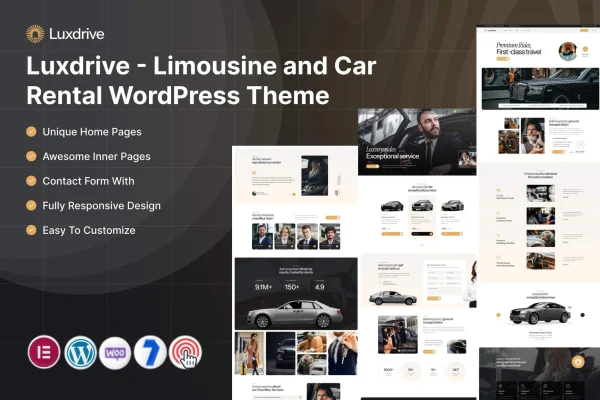Click the 4.9 rating statistic

(x=320, y=287)
